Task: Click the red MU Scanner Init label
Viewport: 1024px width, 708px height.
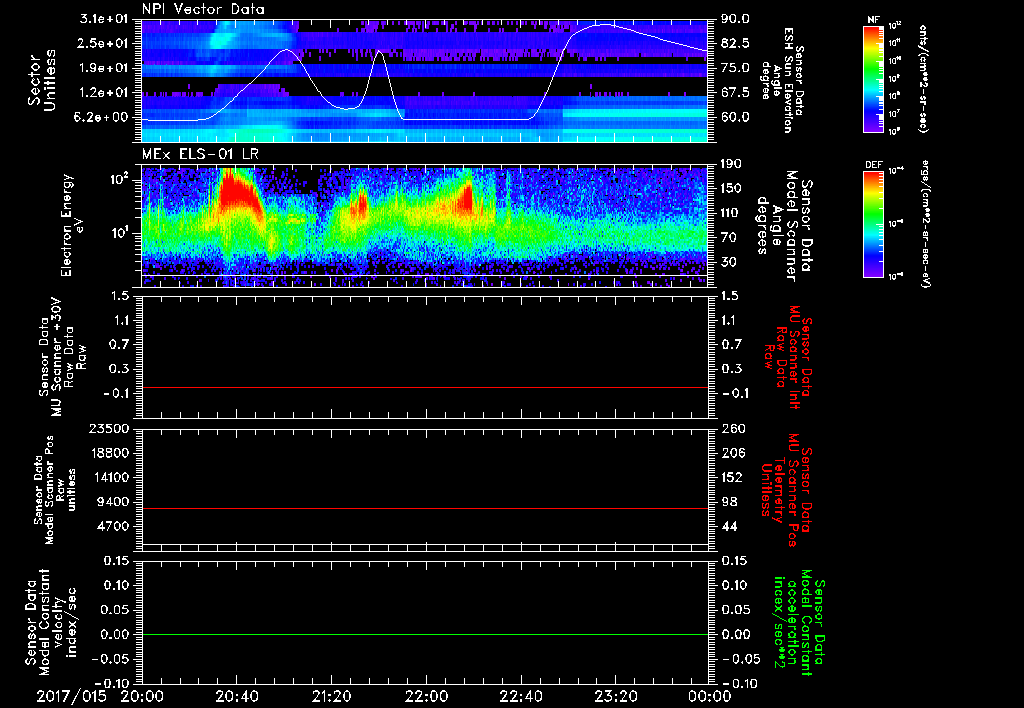Action: (x=788, y=357)
